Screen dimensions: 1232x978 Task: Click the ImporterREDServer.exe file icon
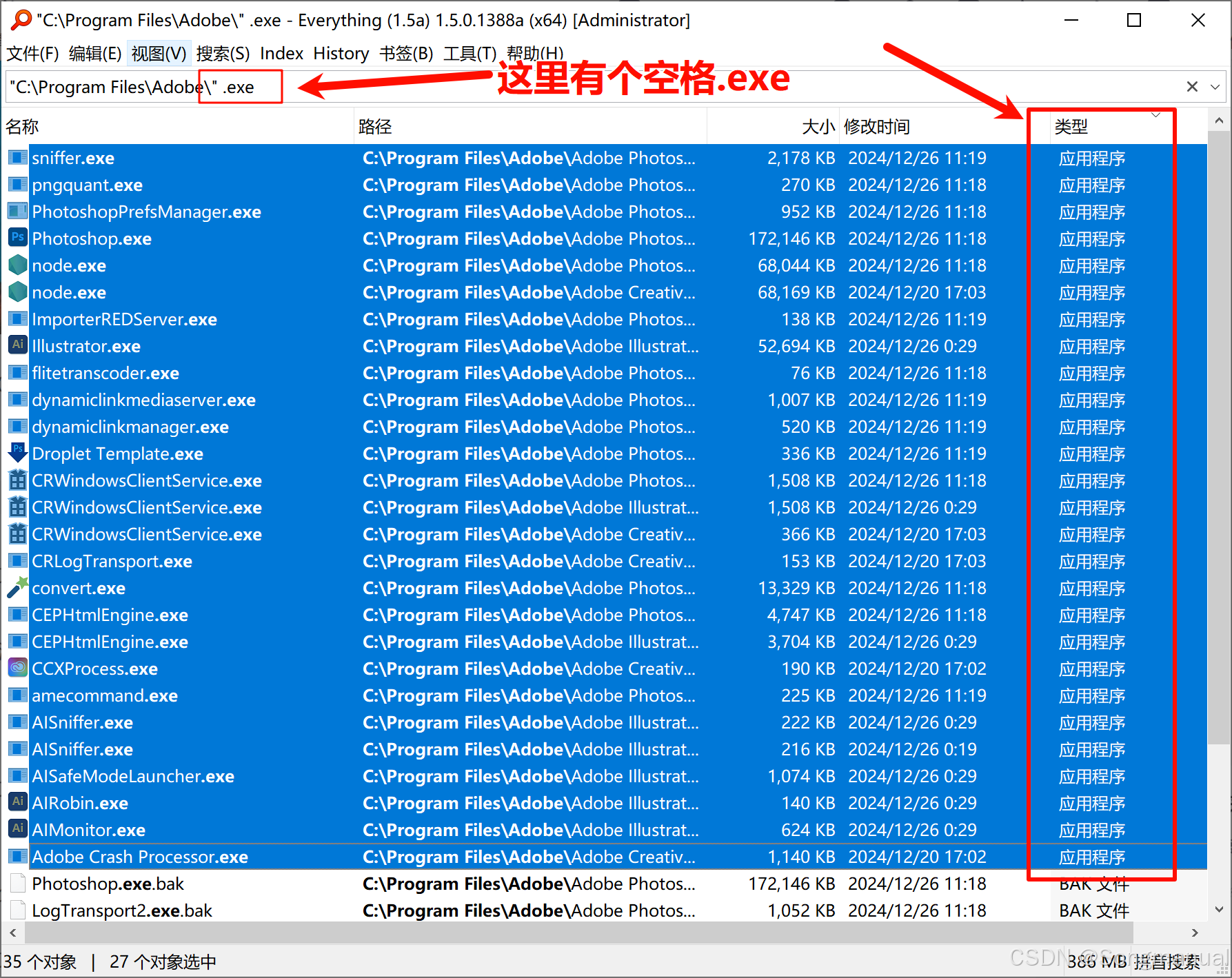coord(18,319)
